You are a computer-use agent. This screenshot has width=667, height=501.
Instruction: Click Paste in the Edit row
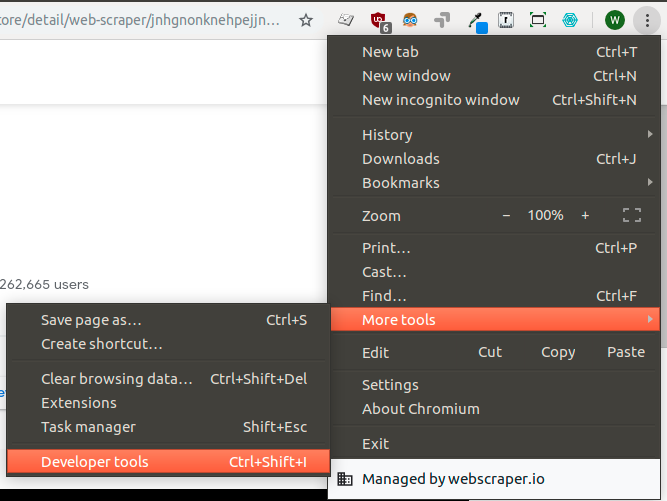626,352
